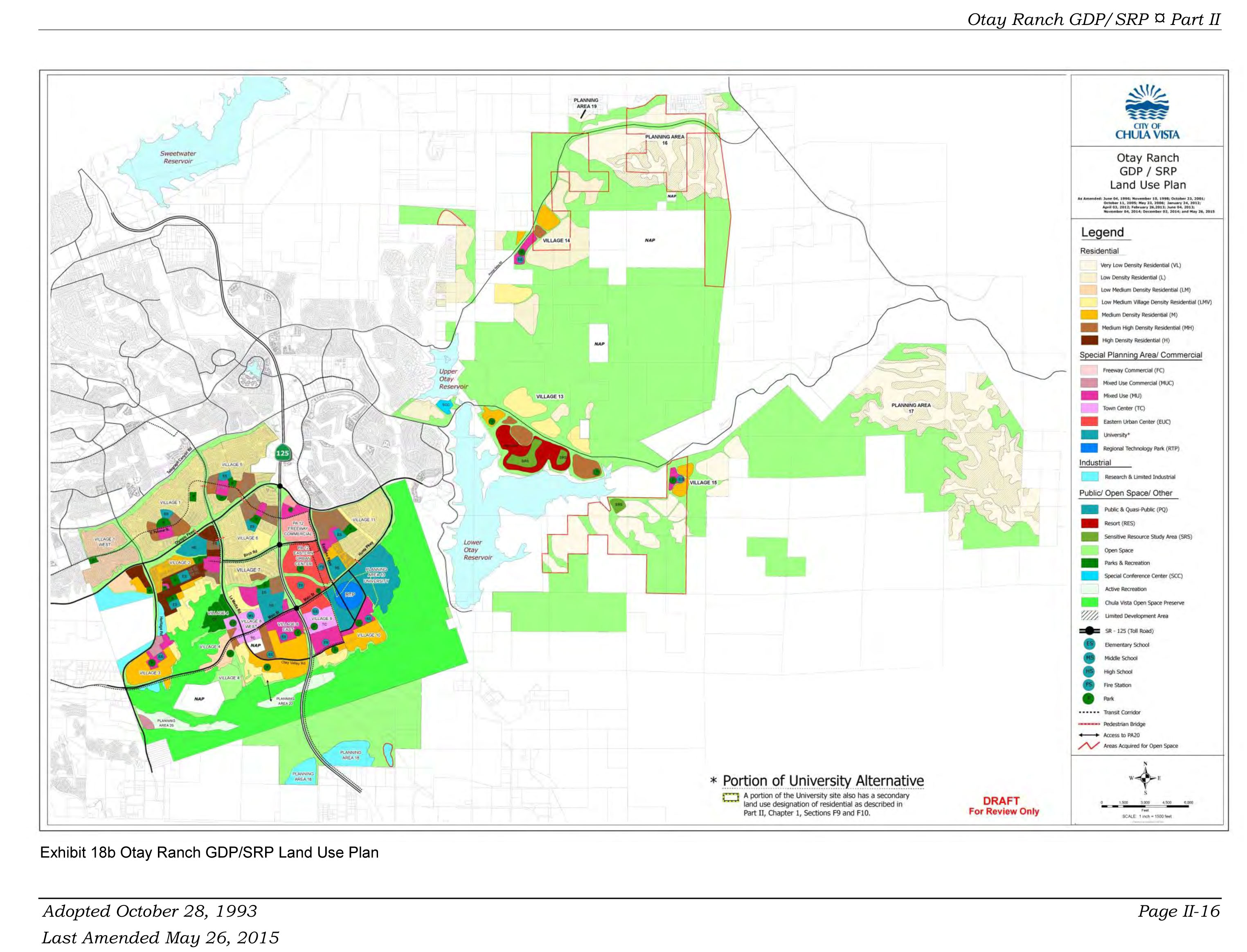This screenshot has height=952, width=1247.
Task: Click the Middle School MS legend icon
Action: coord(1089,657)
